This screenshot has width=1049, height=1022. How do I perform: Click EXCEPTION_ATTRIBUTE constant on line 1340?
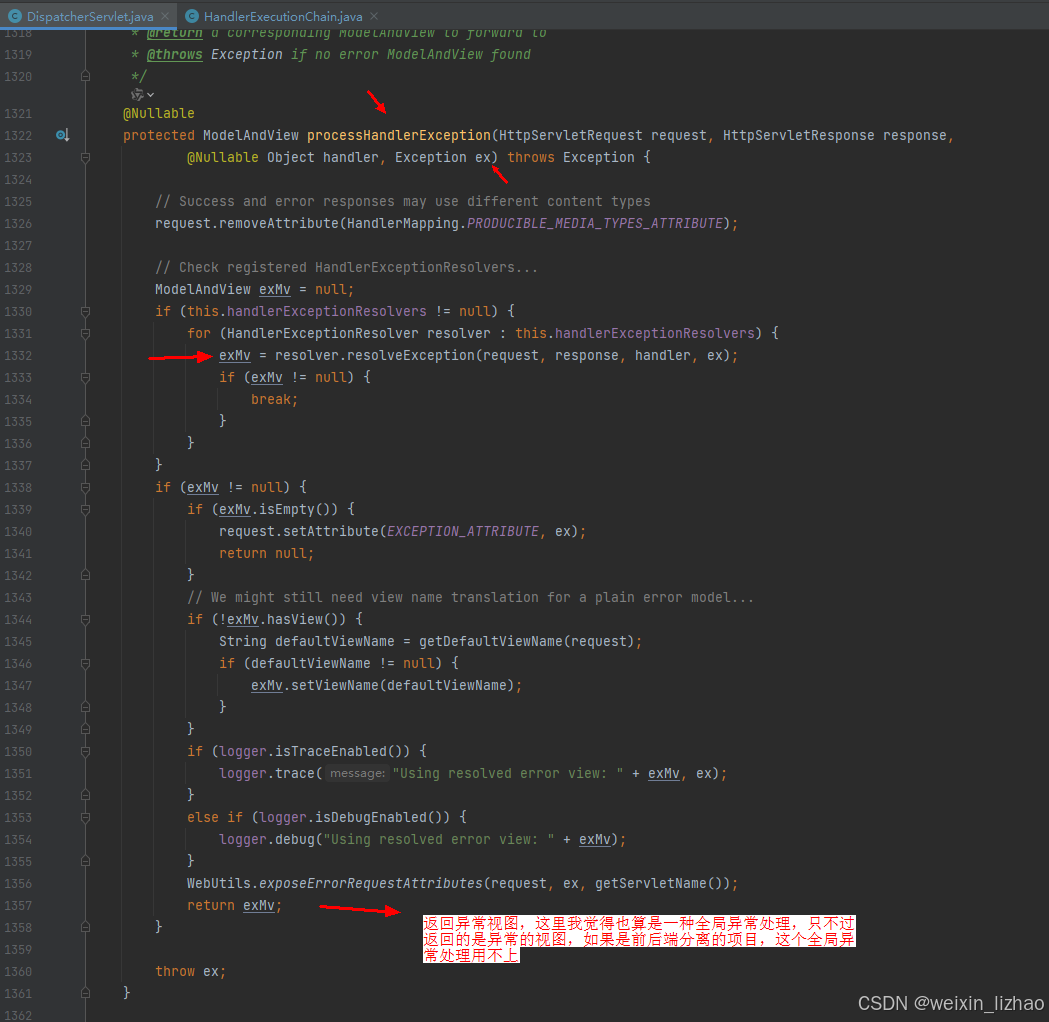(463, 532)
